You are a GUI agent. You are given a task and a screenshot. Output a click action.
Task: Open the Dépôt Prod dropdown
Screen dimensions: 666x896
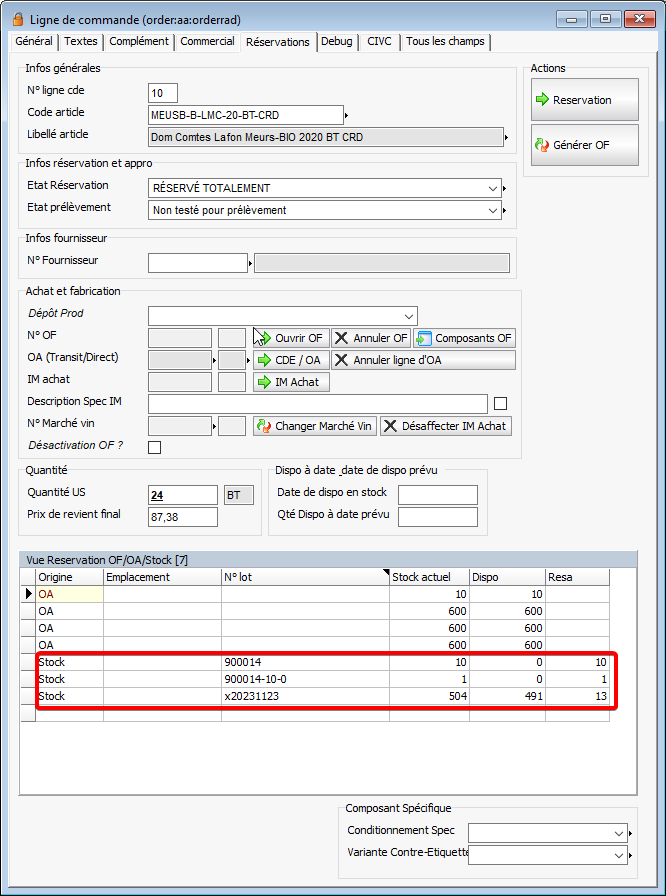point(409,315)
